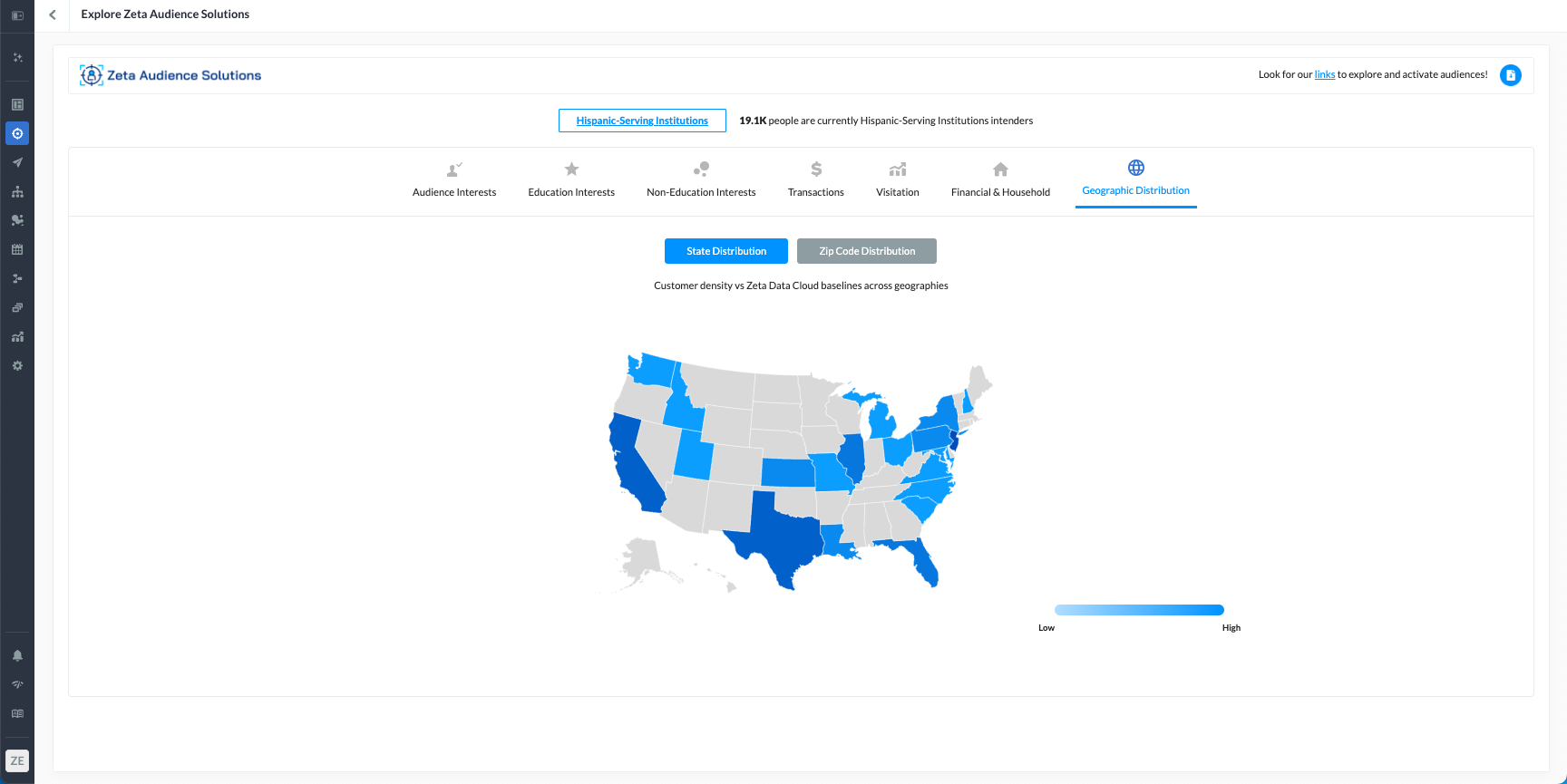Toggle the sidebar panel collapse icon
The width and height of the screenshot is (1567, 784).
[17, 15]
